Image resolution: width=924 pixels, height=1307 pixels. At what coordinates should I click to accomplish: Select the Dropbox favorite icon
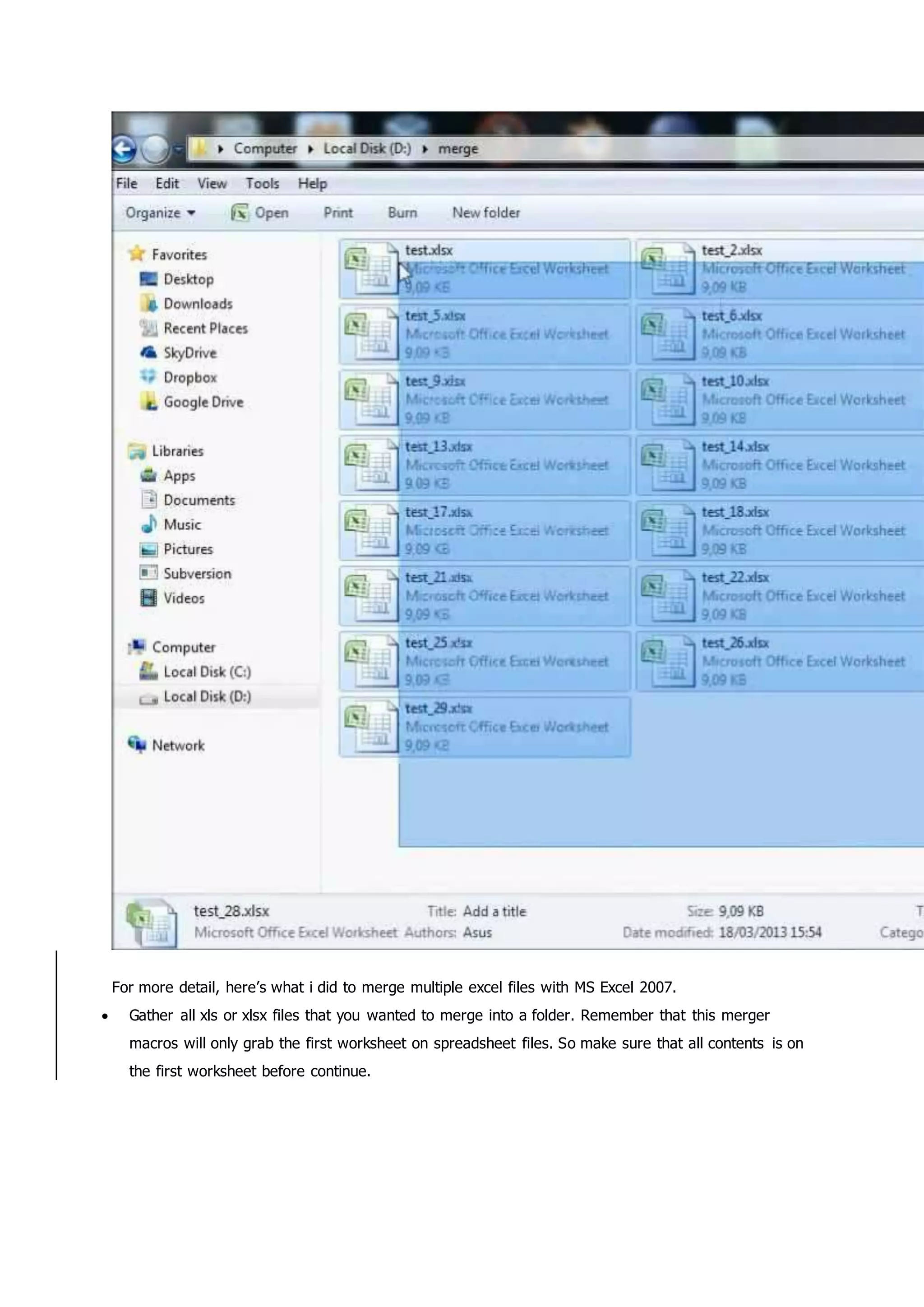pyautogui.click(x=148, y=376)
